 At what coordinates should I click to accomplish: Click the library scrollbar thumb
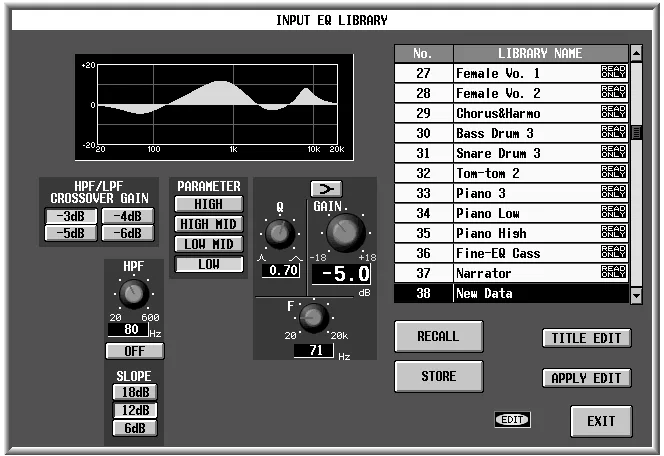point(636,132)
